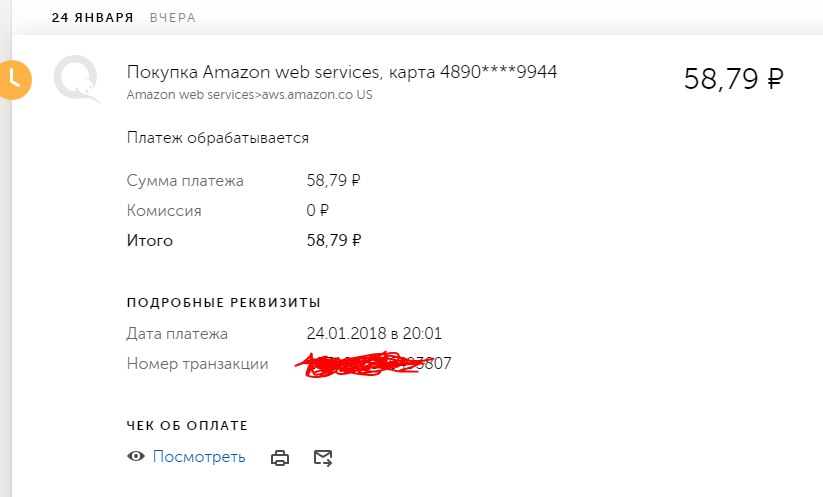
Task: Select the aws.amazon.co US merchant subtitle
Action: pos(249,95)
